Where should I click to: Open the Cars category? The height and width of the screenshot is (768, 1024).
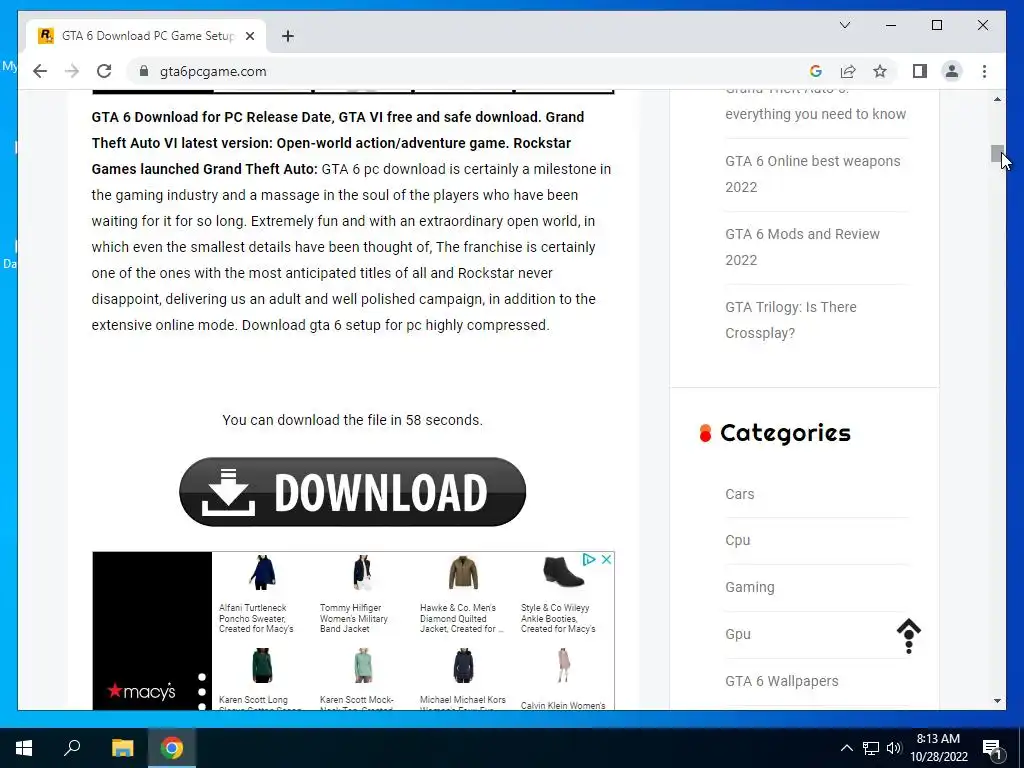(739, 494)
